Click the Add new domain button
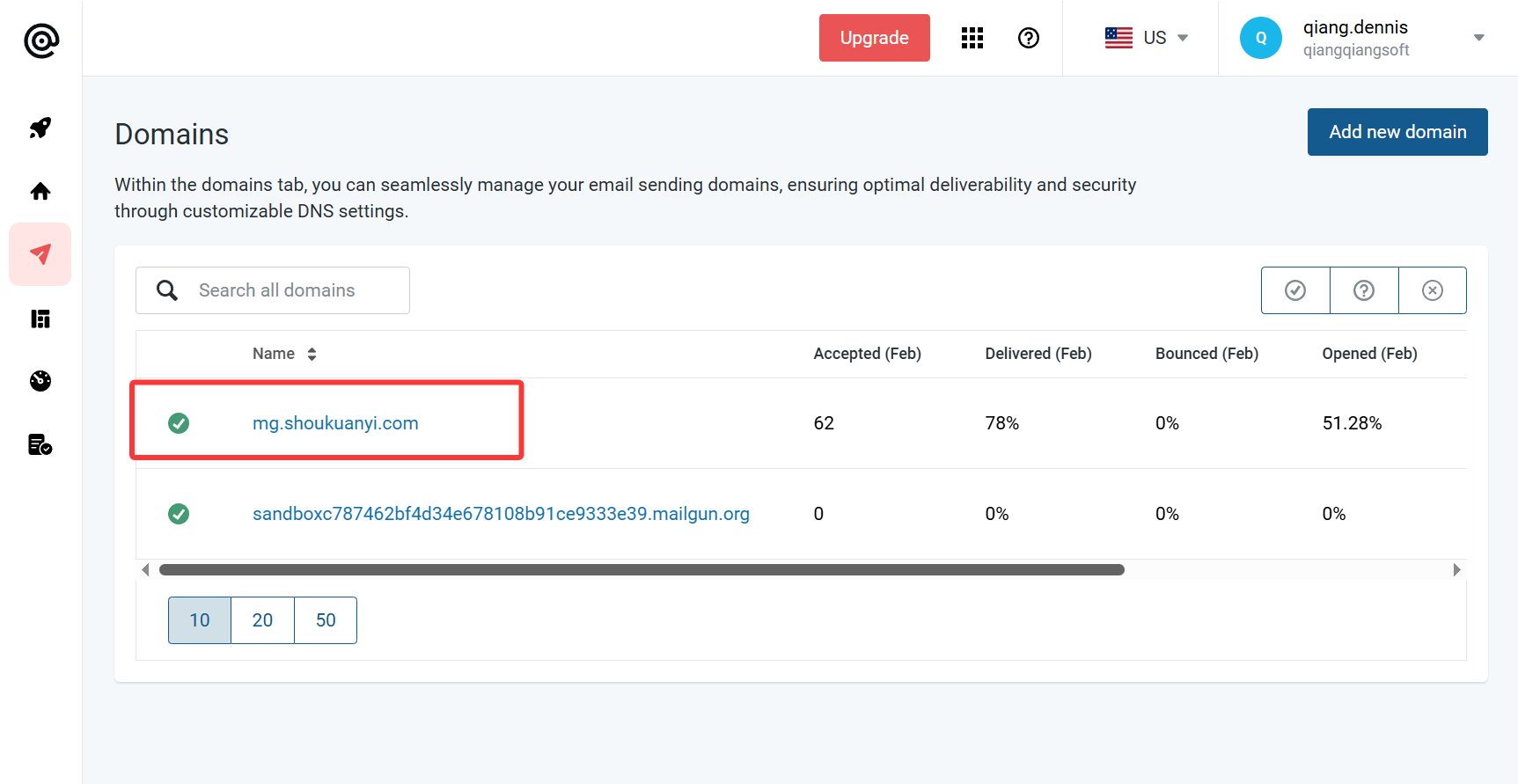Screen dimensions: 1518x784 pyautogui.click(x=1397, y=132)
